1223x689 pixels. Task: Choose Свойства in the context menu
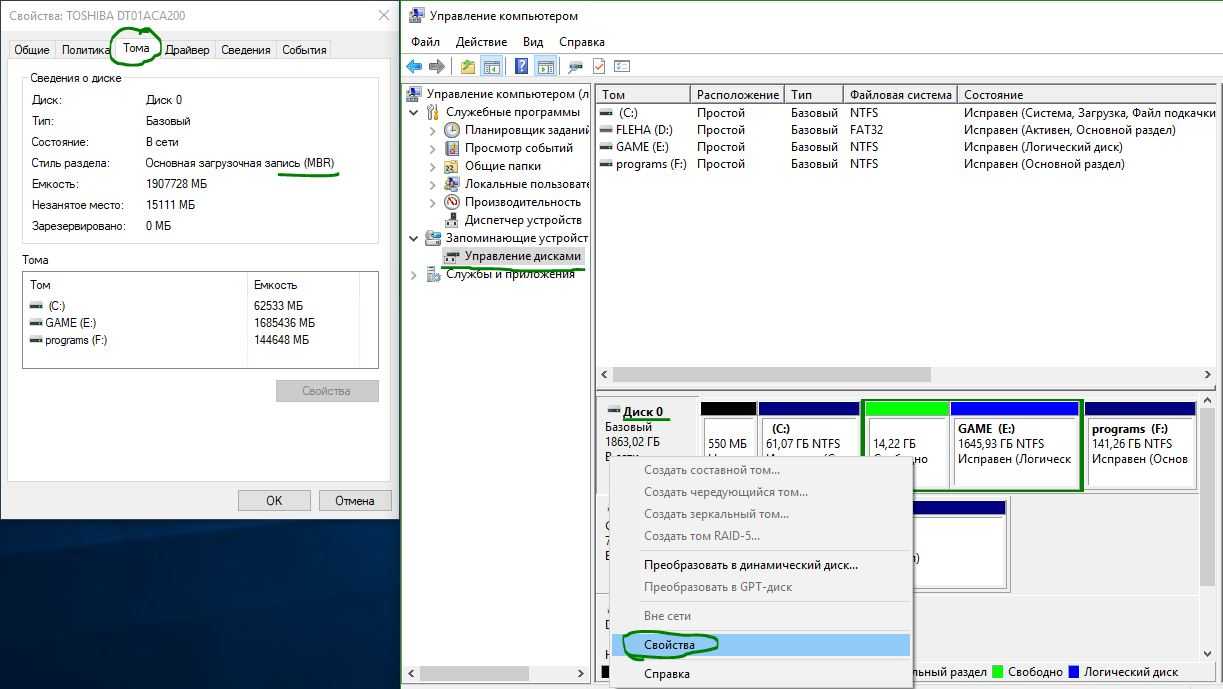669,645
